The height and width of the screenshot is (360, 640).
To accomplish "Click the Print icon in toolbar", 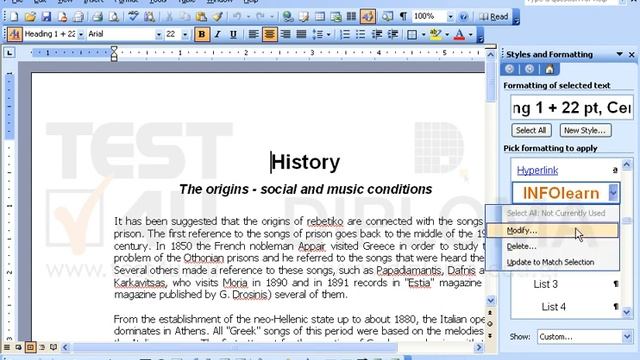I will [x=97, y=17].
